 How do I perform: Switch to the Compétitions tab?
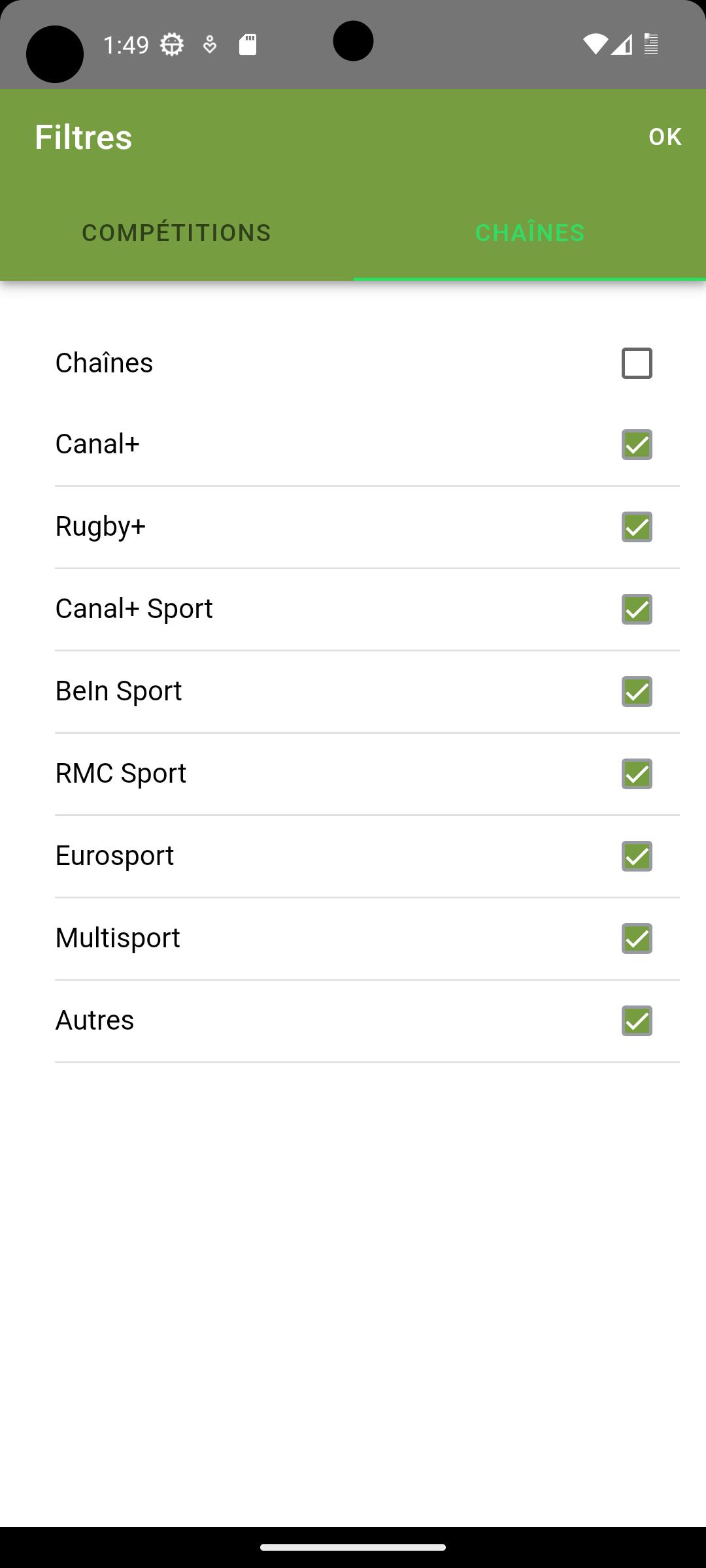click(x=176, y=233)
